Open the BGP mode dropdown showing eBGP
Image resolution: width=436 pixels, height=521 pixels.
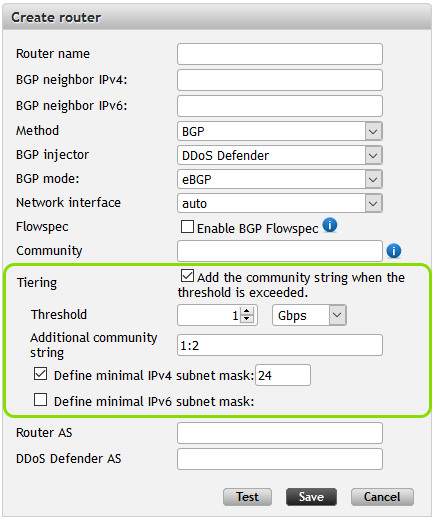[x=280, y=179]
